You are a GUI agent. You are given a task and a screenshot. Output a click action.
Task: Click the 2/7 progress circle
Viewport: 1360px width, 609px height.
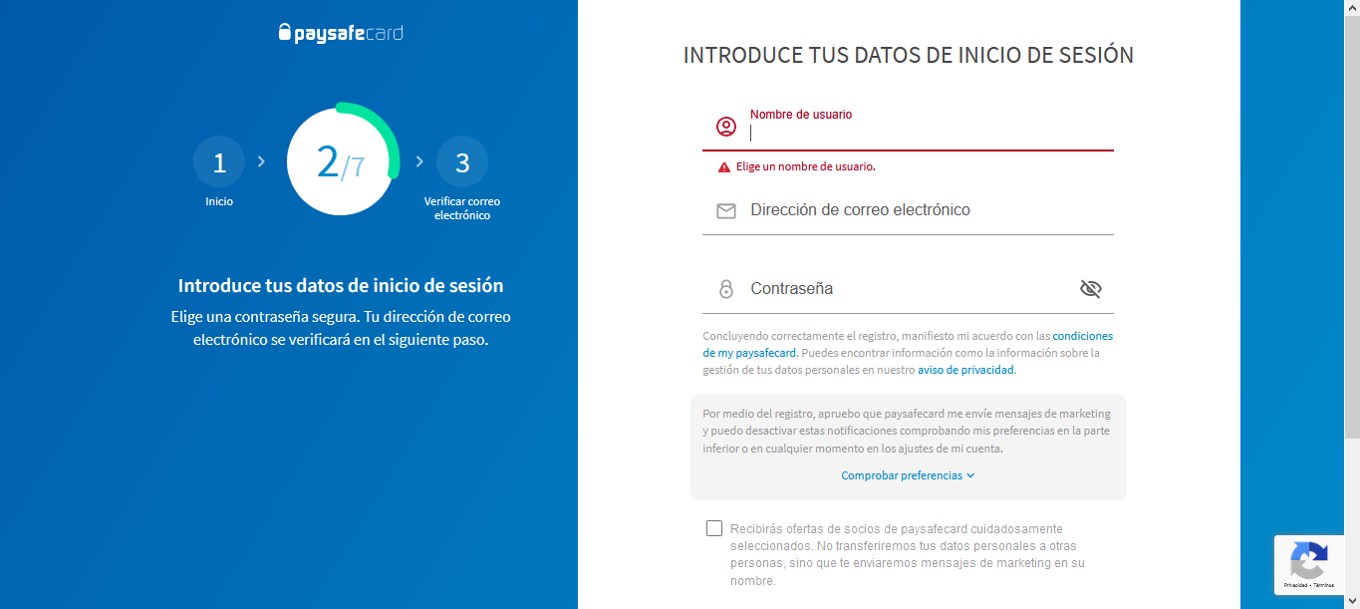(341, 162)
